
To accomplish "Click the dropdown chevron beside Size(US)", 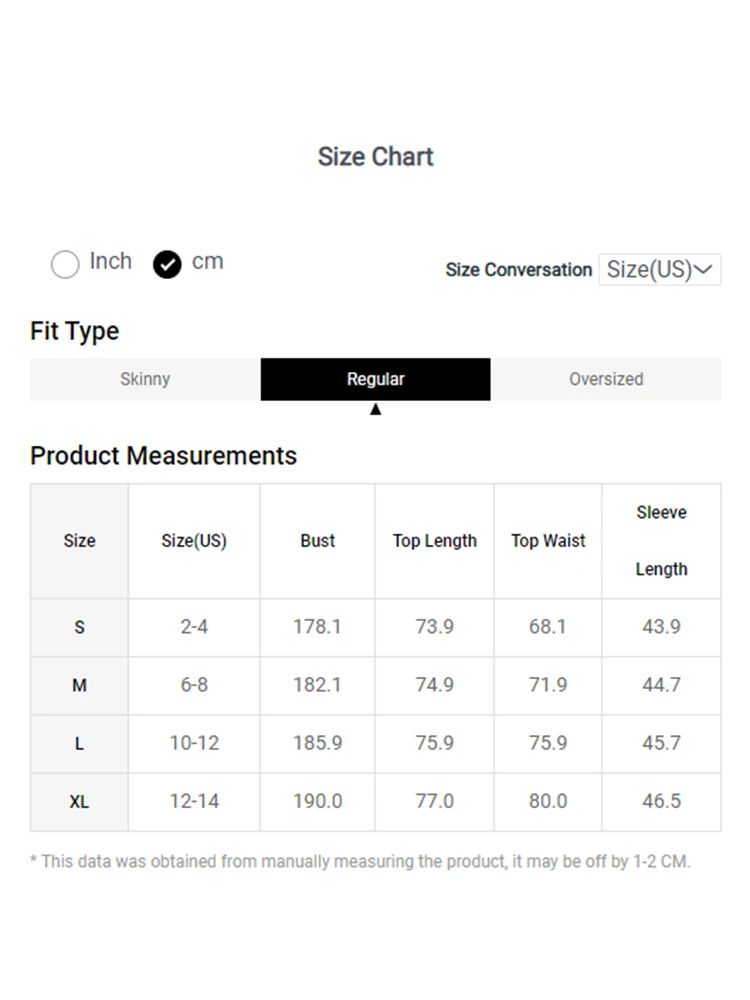I will 704,269.
